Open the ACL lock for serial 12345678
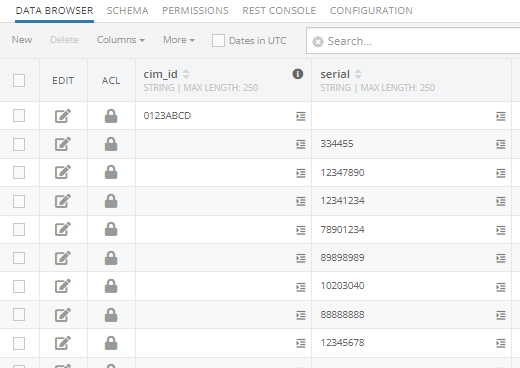This screenshot has width=520, height=368. click(111, 343)
